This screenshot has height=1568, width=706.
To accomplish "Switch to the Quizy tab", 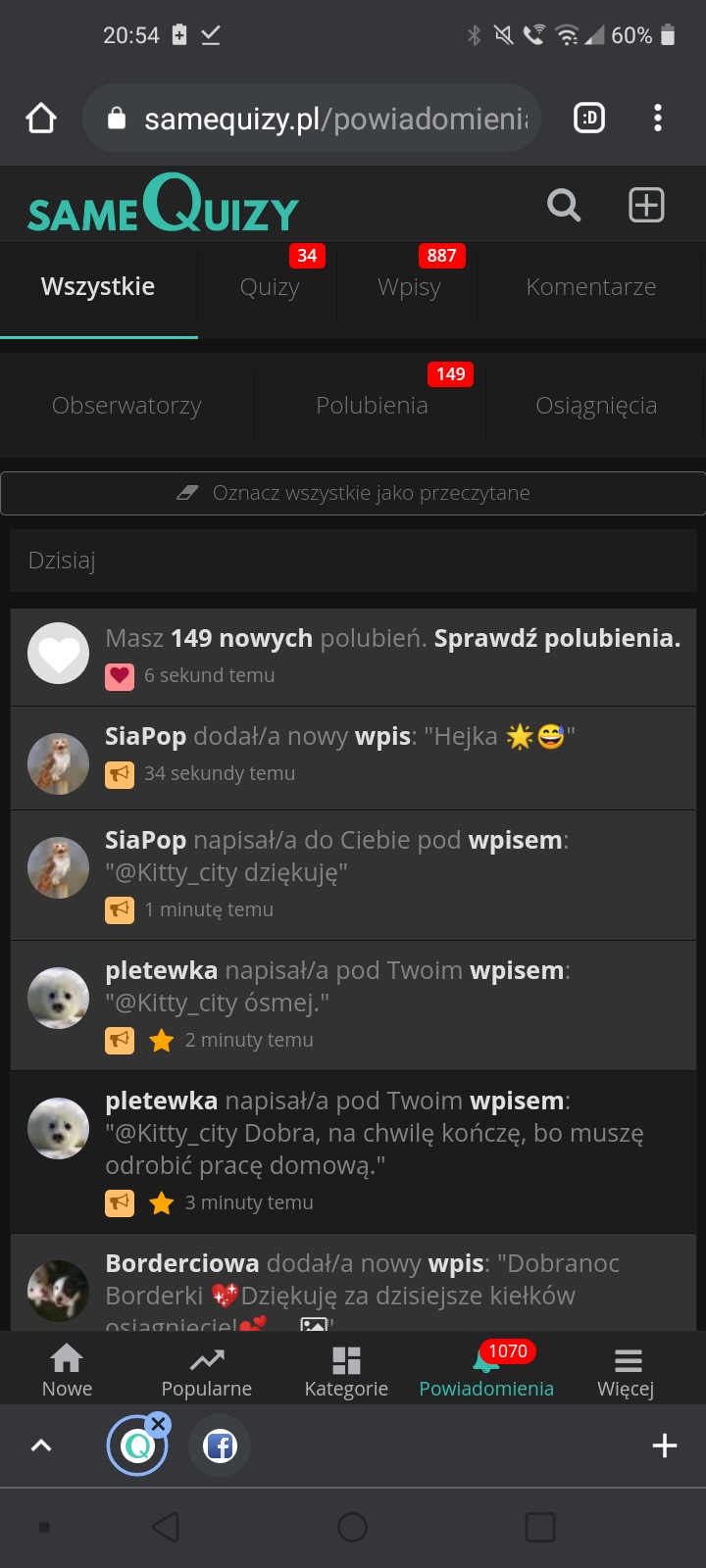I will pos(270,287).
